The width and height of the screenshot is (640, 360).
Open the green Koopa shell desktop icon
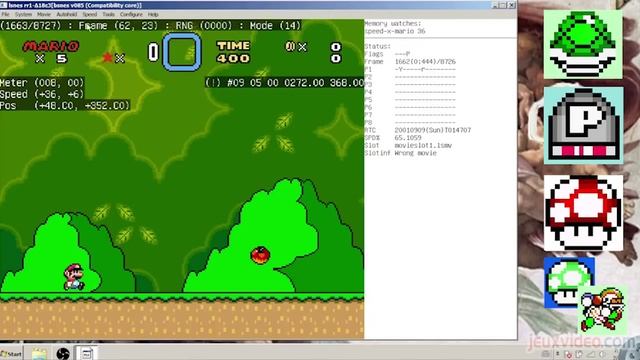pos(583,44)
